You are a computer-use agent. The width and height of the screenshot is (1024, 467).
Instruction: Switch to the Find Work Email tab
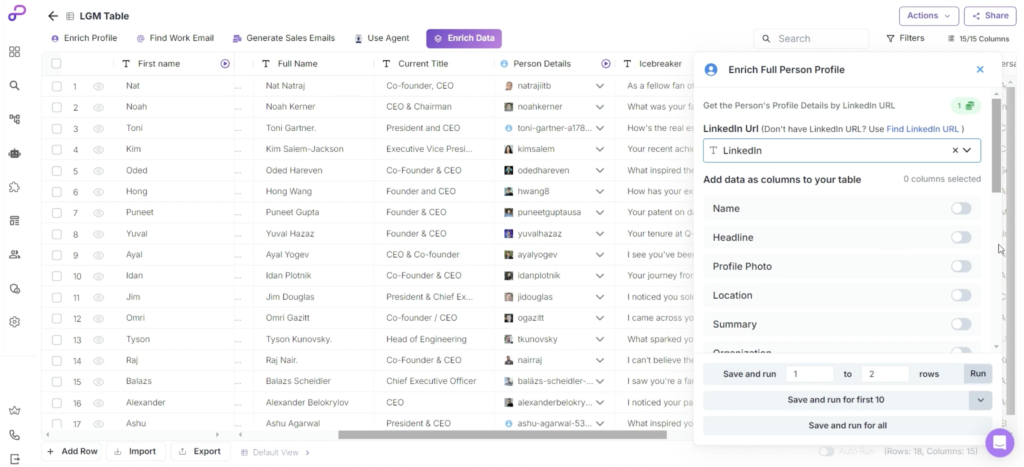(x=175, y=38)
